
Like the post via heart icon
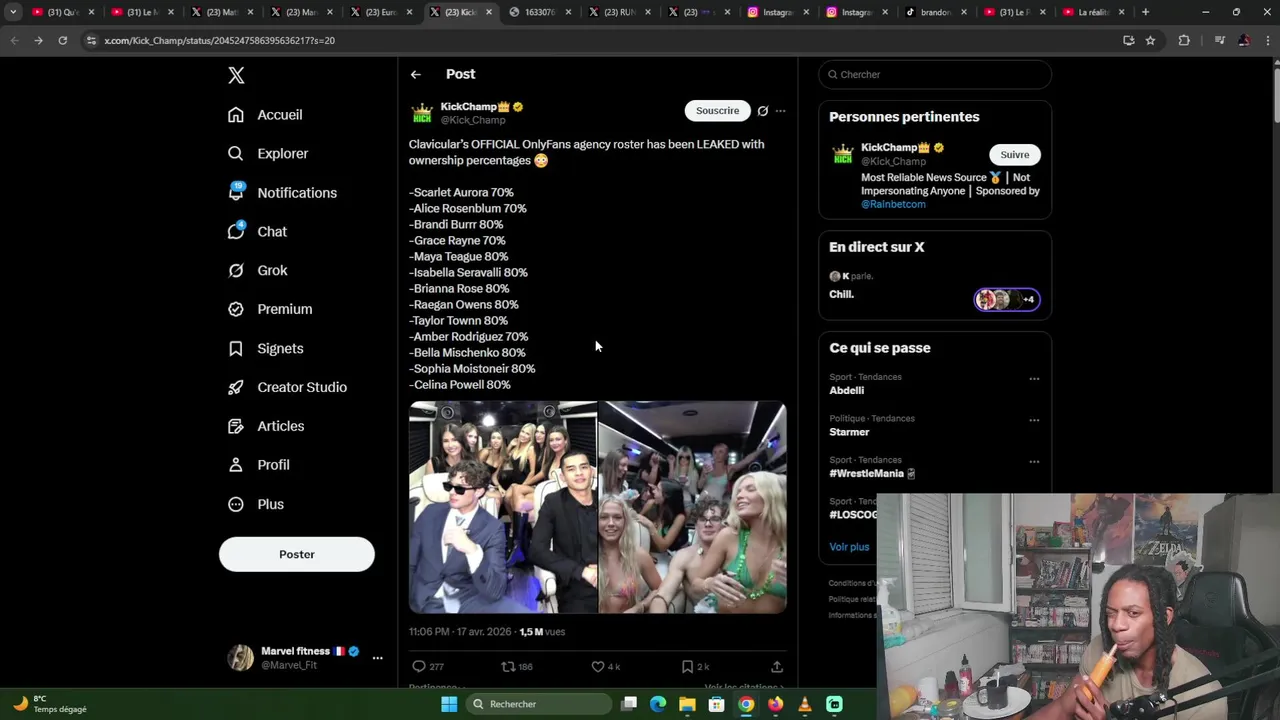(598, 666)
